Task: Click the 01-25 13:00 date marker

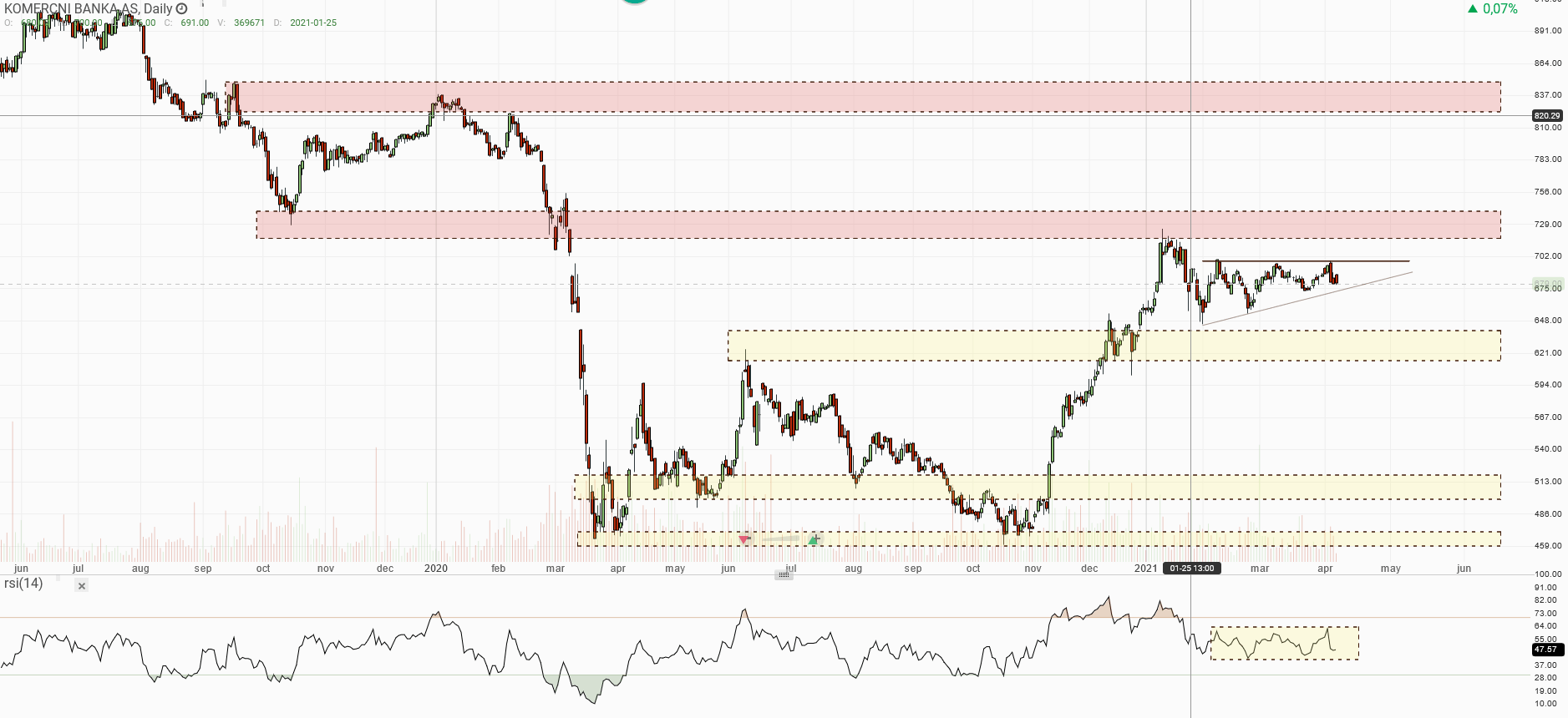Action: (1191, 569)
